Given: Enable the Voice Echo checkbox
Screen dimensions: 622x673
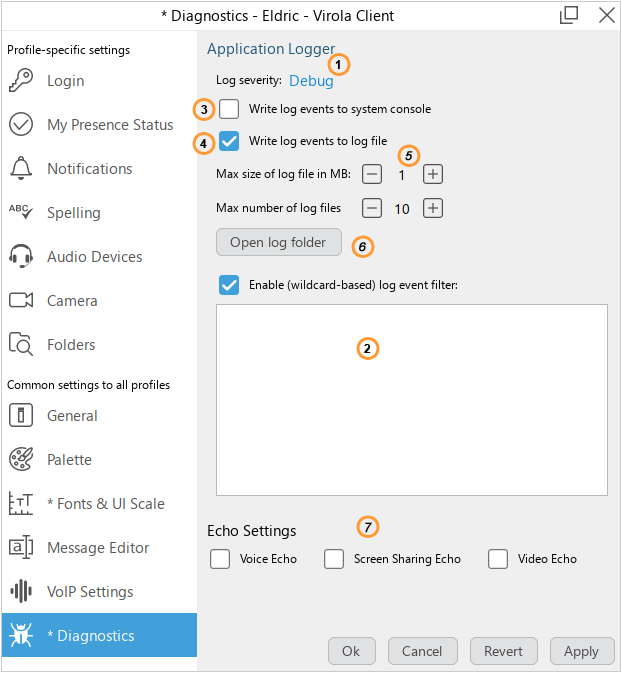Looking at the screenshot, I should point(220,559).
